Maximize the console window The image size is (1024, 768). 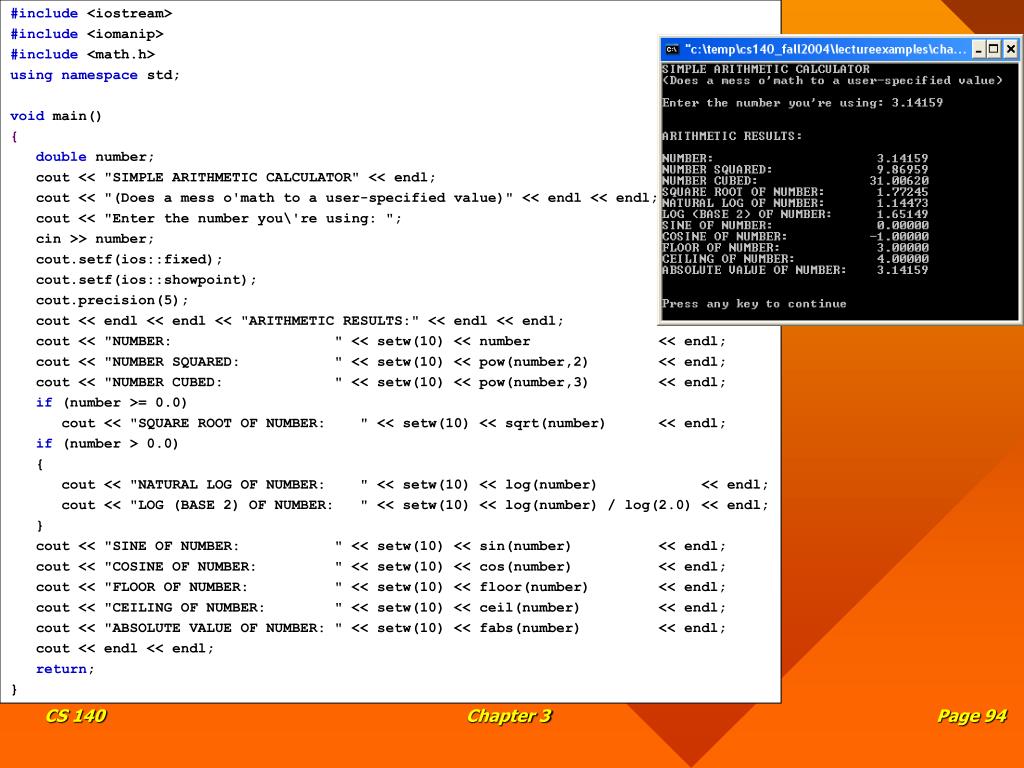(994, 49)
